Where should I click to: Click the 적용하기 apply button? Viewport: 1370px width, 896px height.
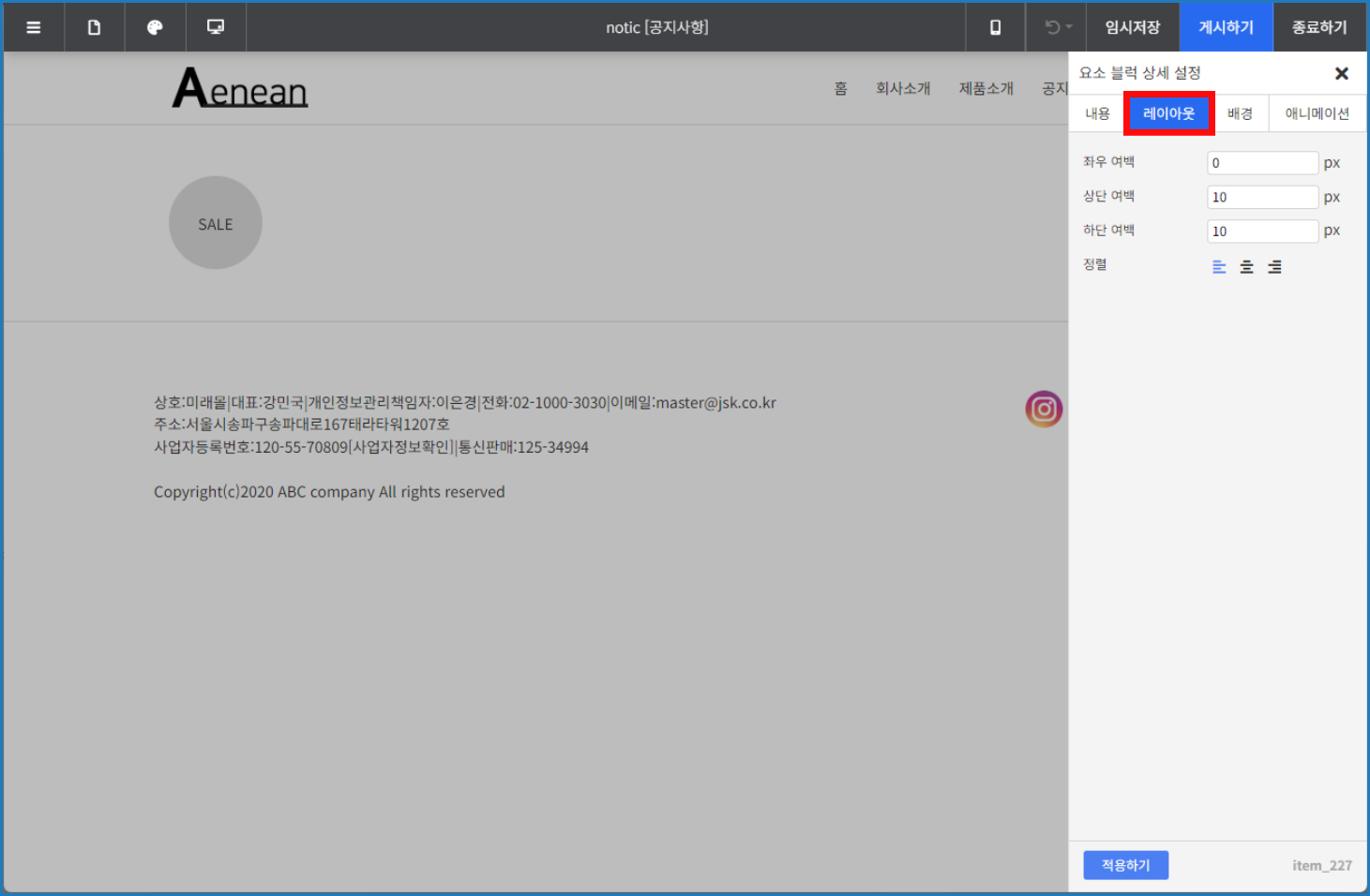coord(1125,865)
